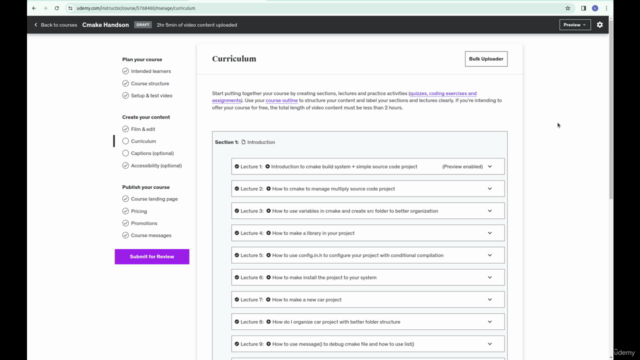This screenshot has height=360, width=640.
Task: Open Course messages in sidebar
Action: tap(151, 236)
